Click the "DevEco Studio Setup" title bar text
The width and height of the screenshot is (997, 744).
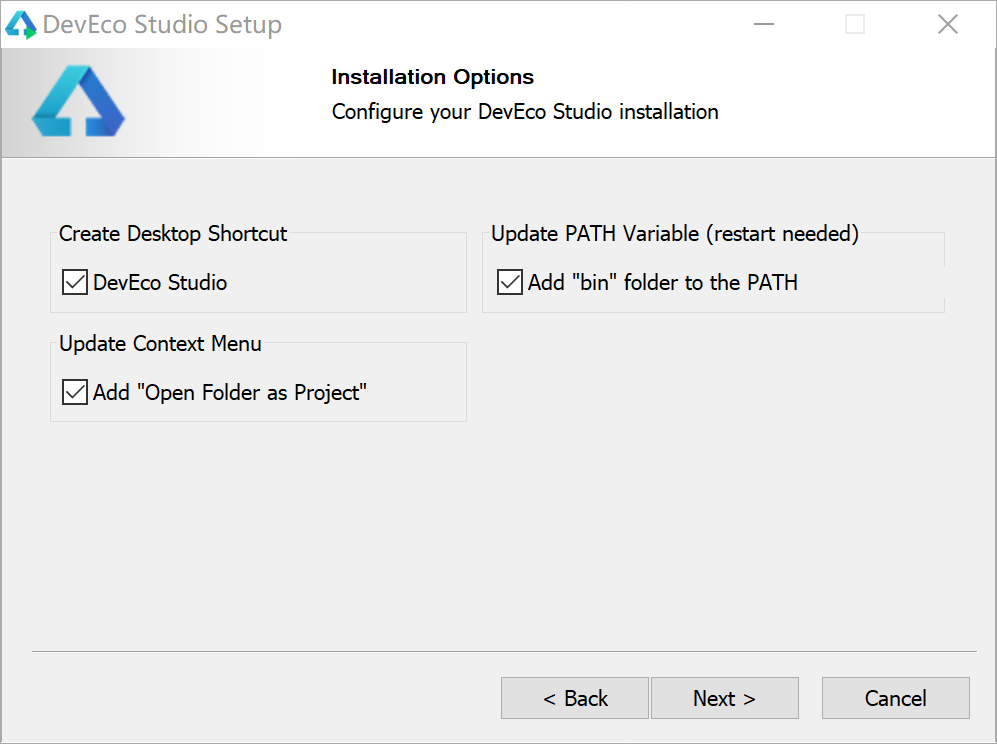162,24
